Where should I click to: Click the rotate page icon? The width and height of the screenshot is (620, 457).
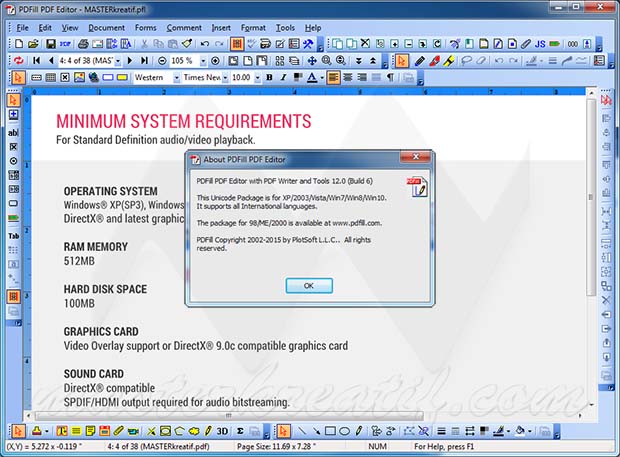437,43
